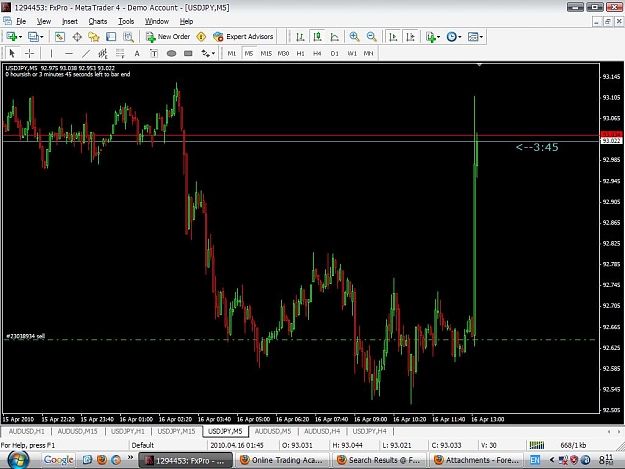Show the Market Watch window icon
Screen dimensions: 625x469
coord(59,37)
